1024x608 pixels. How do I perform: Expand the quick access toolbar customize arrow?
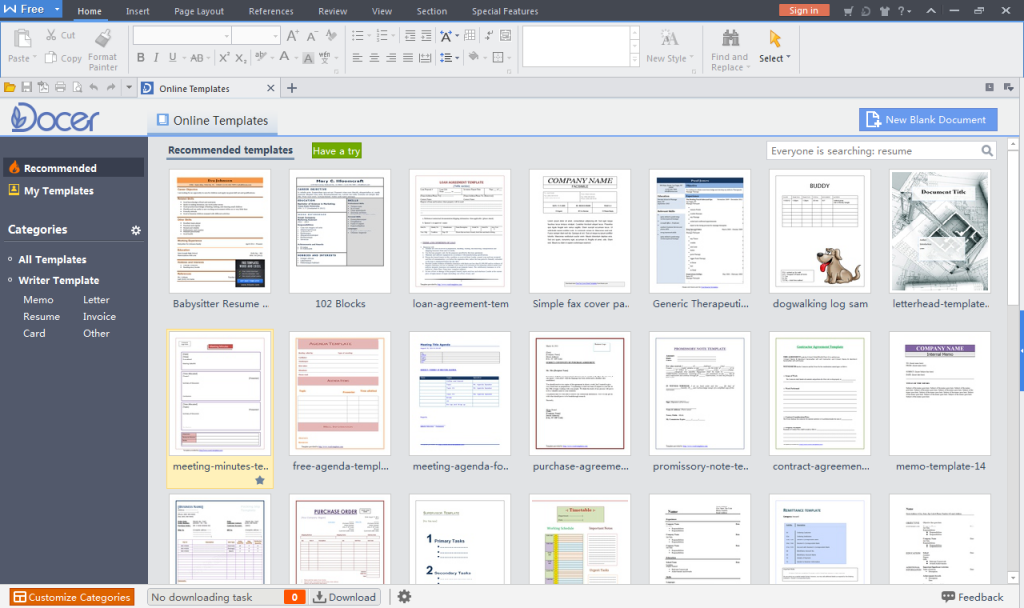pyautogui.click(x=129, y=88)
